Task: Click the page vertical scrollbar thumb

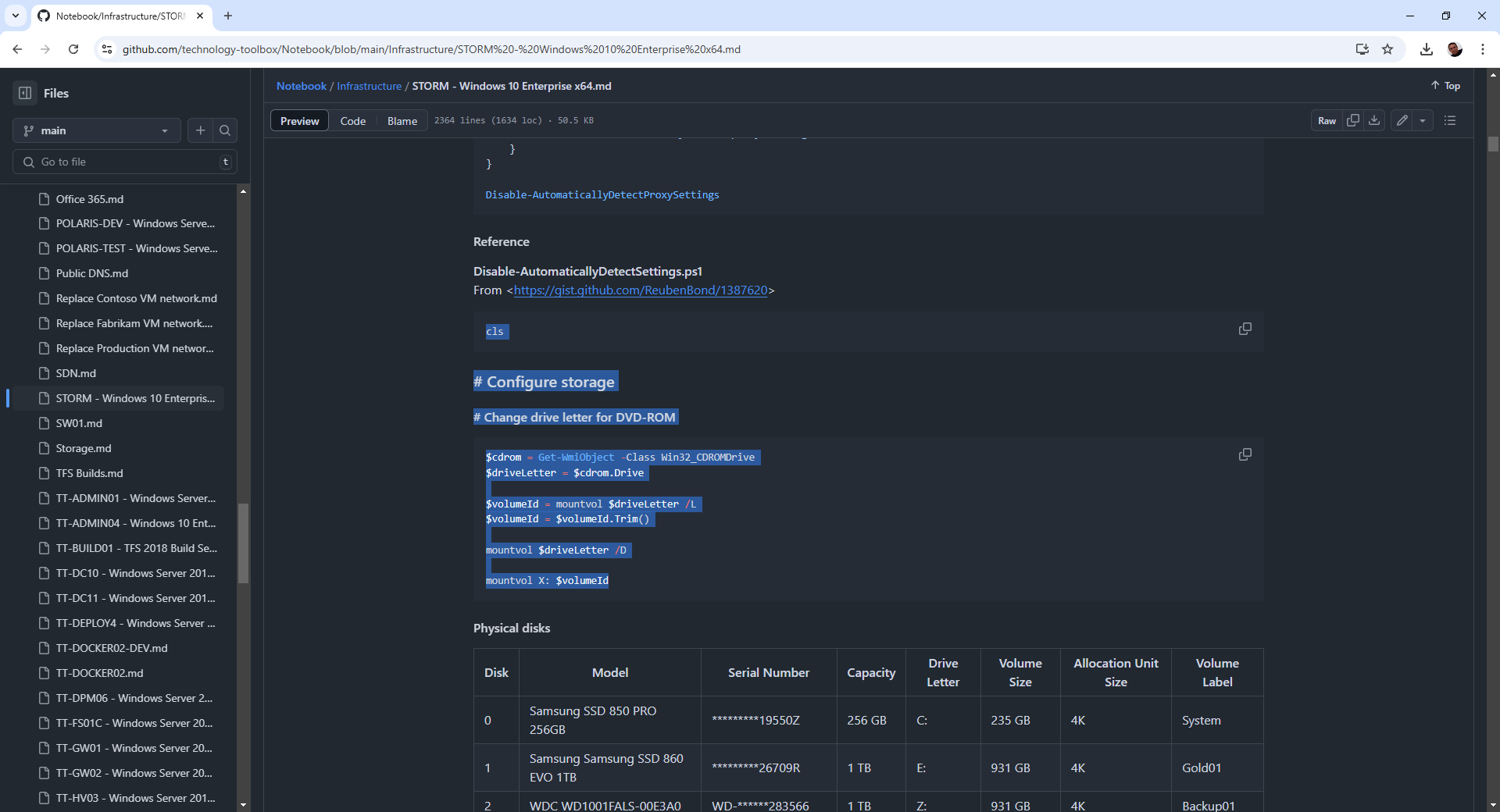Action: [1493, 144]
